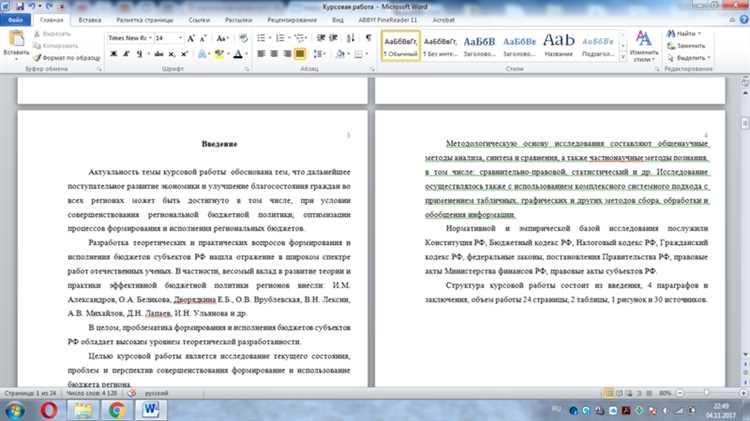Click the Clear Formatting eraser icon
Viewport: 750px width, 421px height.
click(243, 38)
